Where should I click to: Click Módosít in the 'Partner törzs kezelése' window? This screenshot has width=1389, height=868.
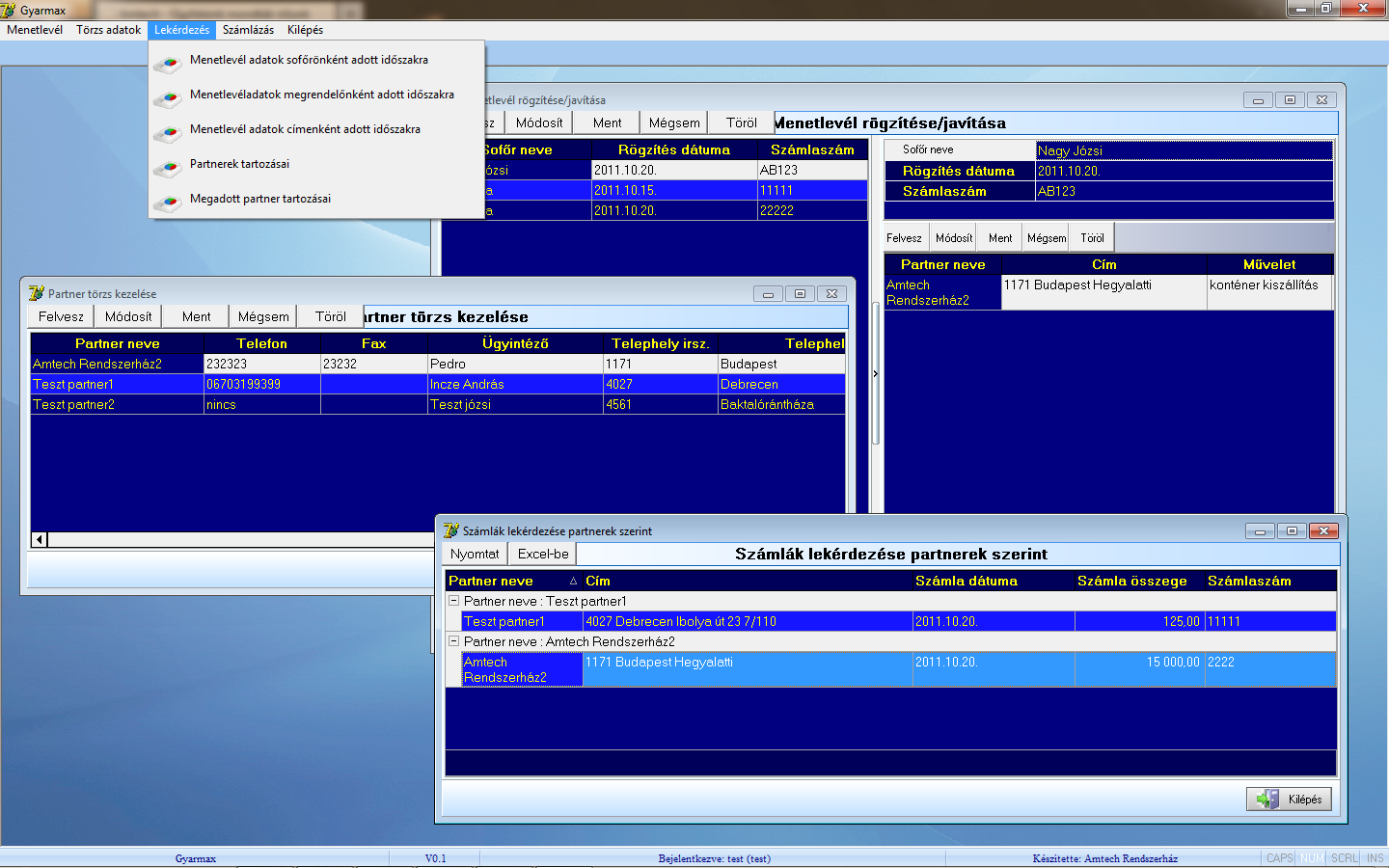click(128, 316)
